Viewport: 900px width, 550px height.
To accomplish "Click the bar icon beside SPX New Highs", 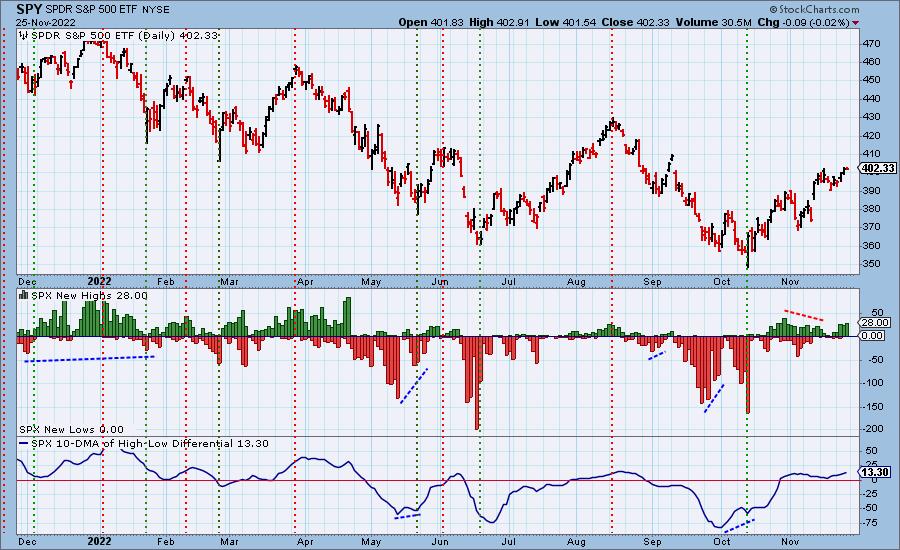I will pyautogui.click(x=24, y=295).
